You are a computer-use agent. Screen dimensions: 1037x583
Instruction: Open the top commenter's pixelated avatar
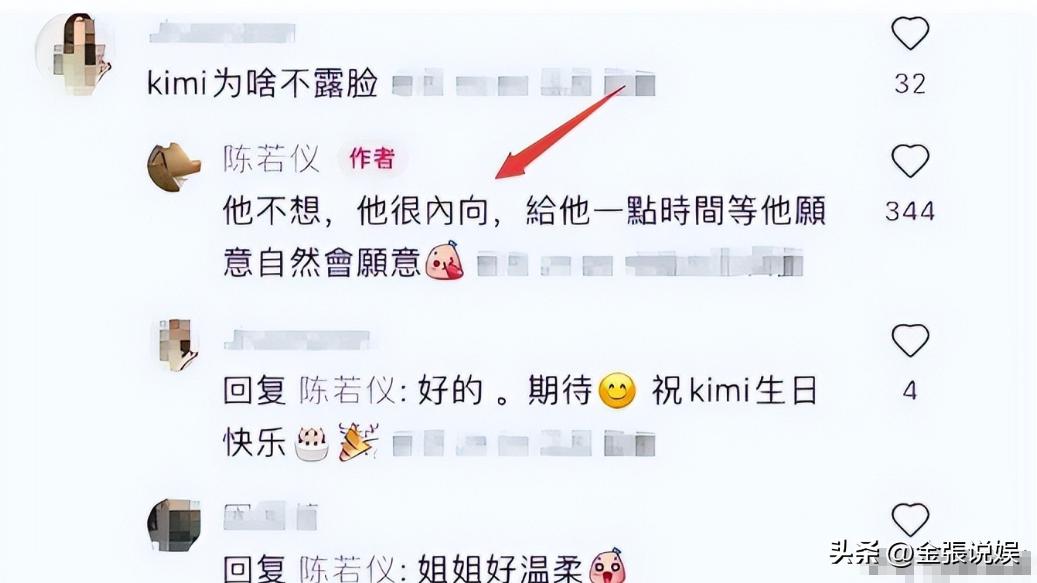point(75,52)
